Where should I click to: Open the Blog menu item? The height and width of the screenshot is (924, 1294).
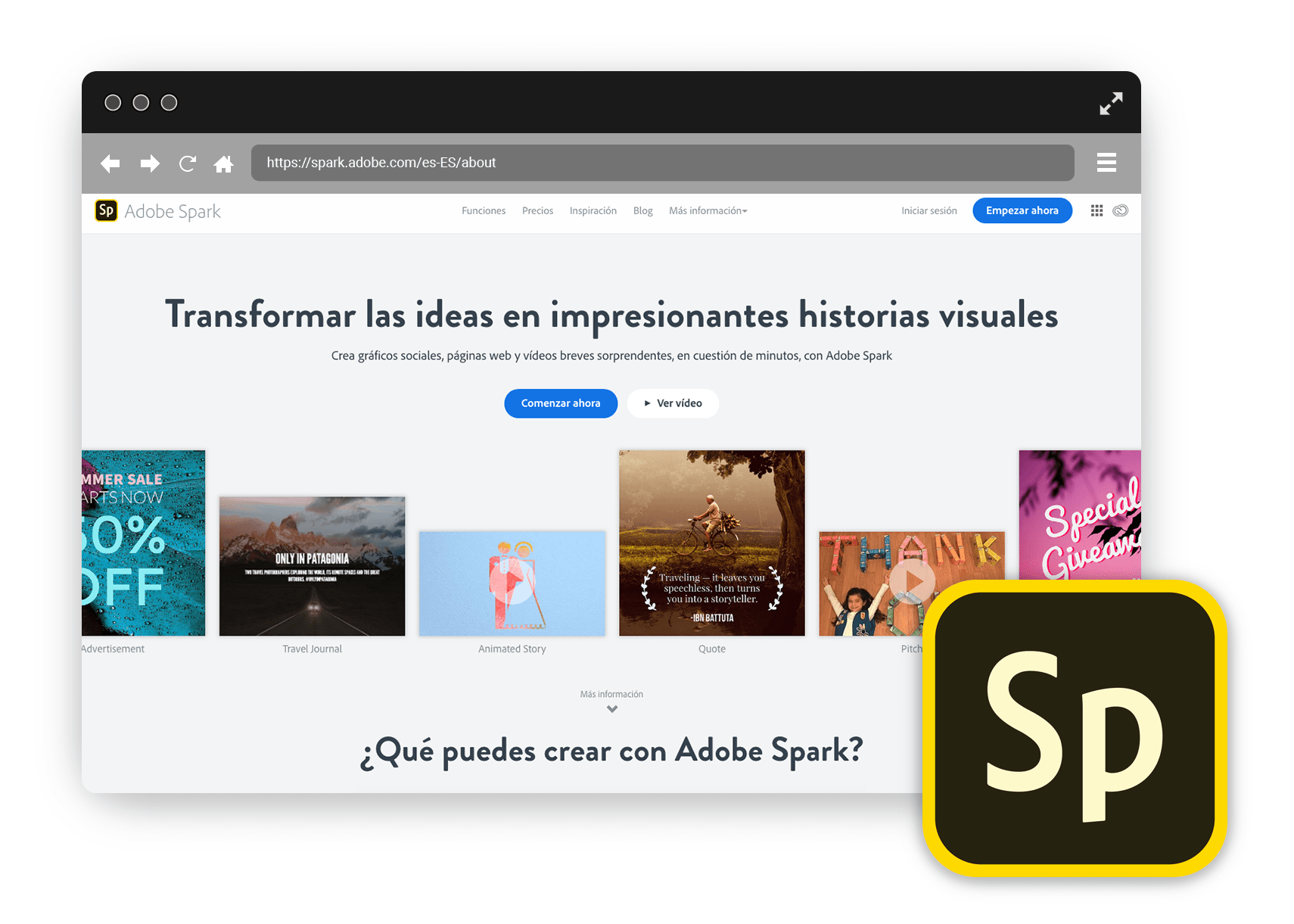tap(643, 211)
